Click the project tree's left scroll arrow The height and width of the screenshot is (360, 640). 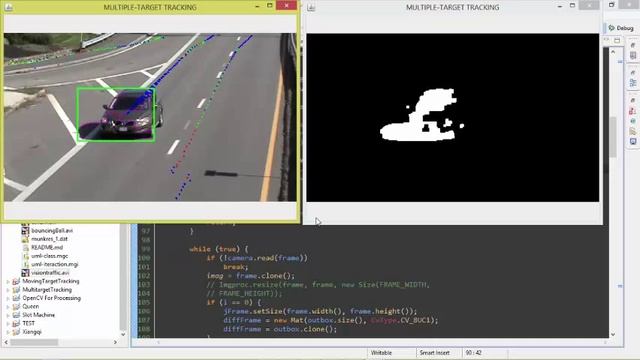(6, 342)
